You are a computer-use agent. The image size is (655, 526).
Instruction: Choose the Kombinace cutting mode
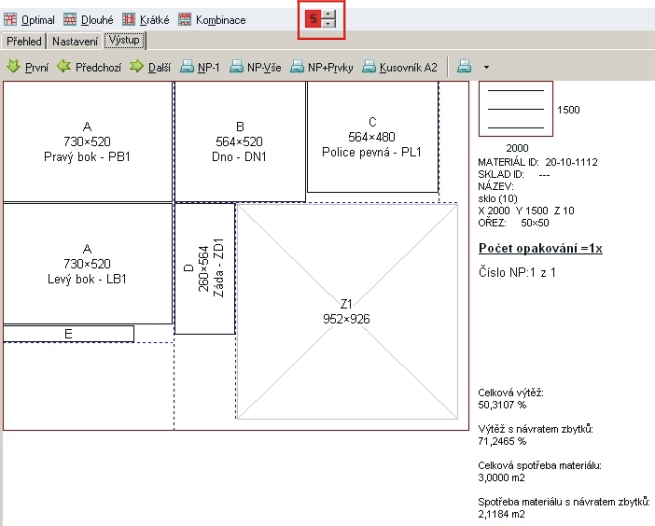pos(212,20)
